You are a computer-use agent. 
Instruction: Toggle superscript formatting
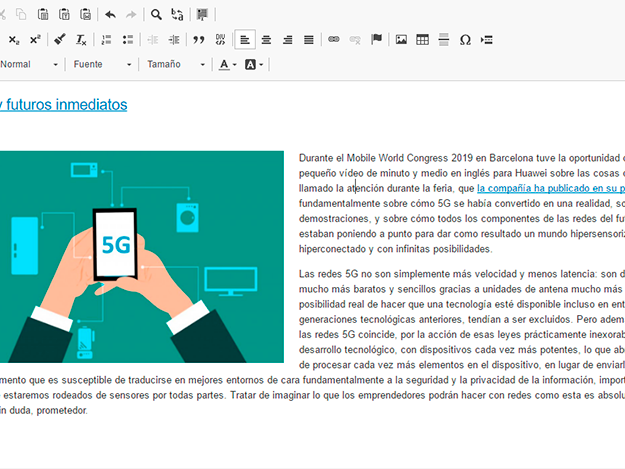click(x=35, y=40)
